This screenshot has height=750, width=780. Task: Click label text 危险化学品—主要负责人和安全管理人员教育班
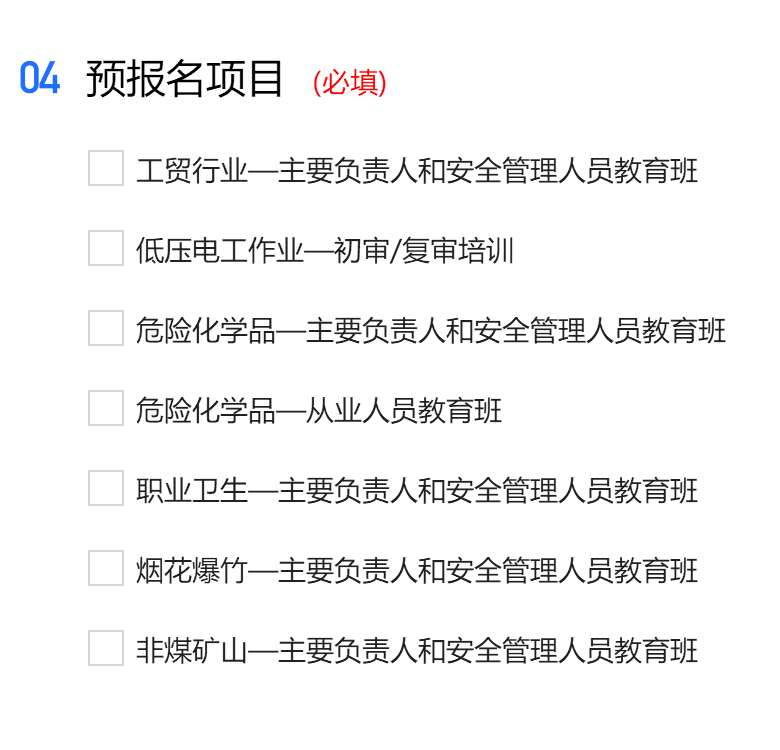pyautogui.click(x=431, y=331)
